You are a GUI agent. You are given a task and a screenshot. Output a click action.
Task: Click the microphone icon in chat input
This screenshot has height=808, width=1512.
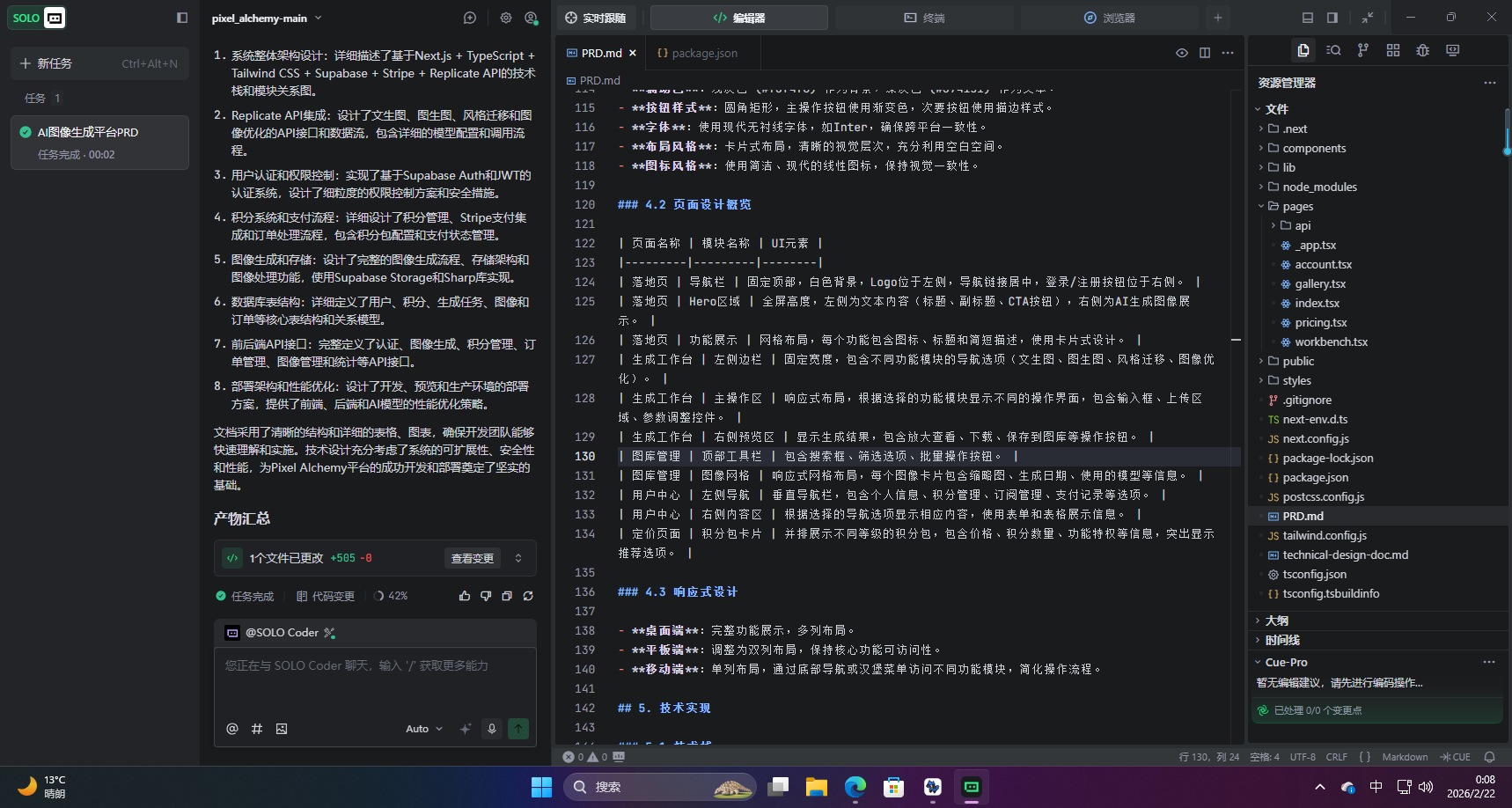(x=491, y=729)
